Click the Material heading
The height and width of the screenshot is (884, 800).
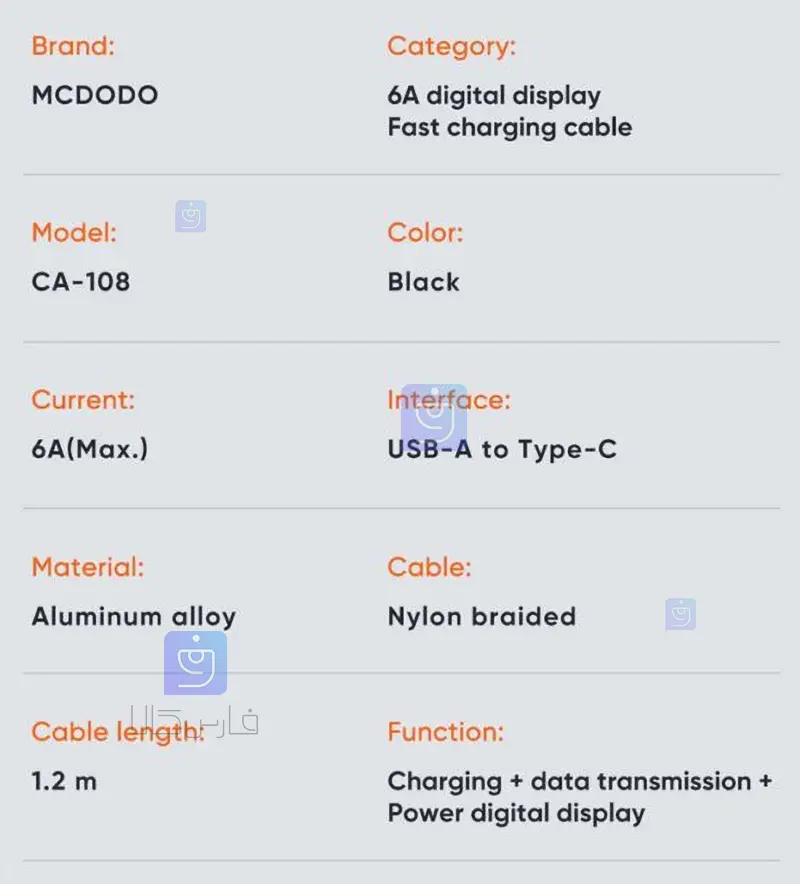coord(88,567)
